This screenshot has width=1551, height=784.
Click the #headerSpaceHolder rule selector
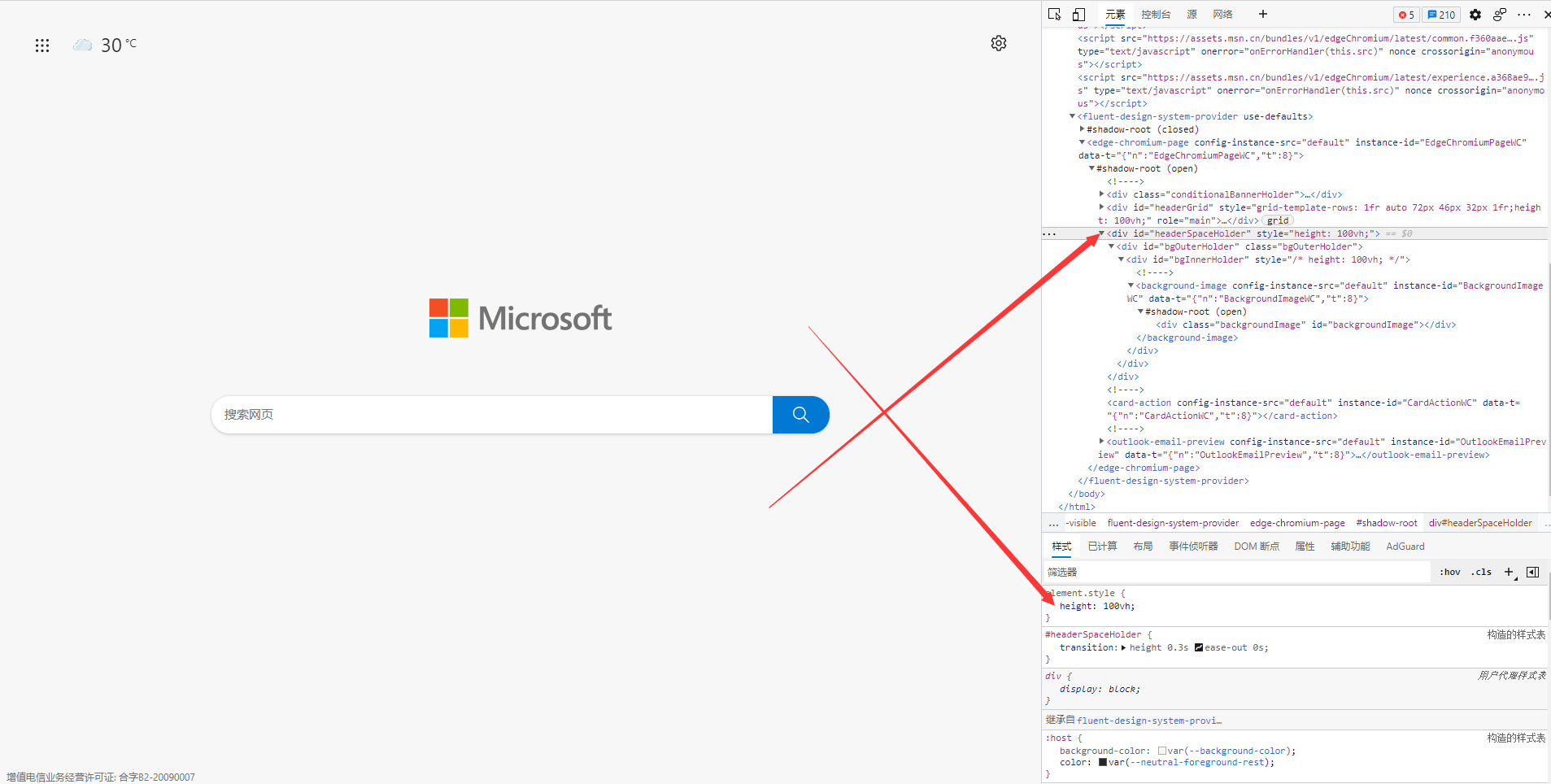pos(1093,635)
